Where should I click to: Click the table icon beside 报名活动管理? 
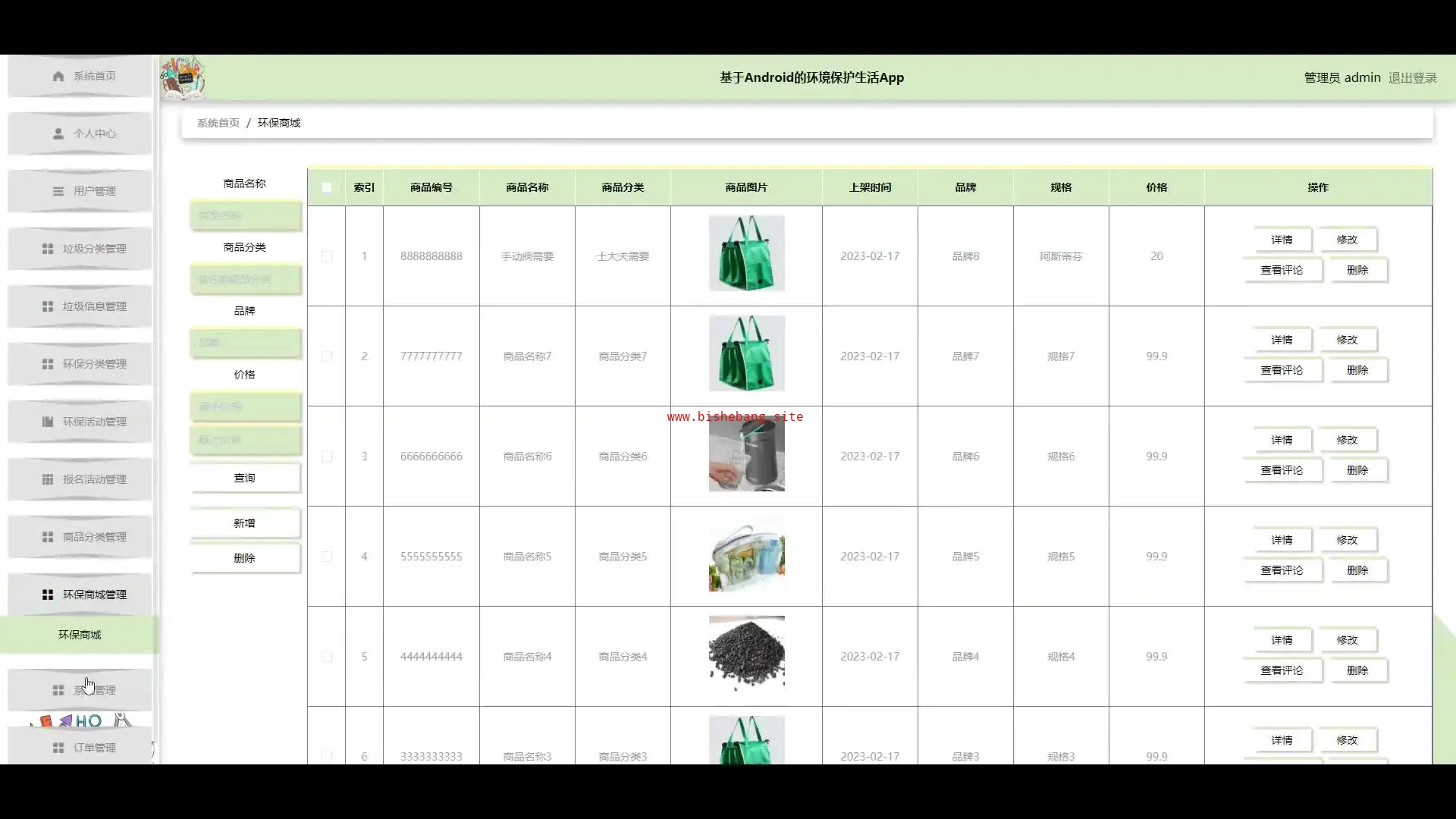point(48,479)
